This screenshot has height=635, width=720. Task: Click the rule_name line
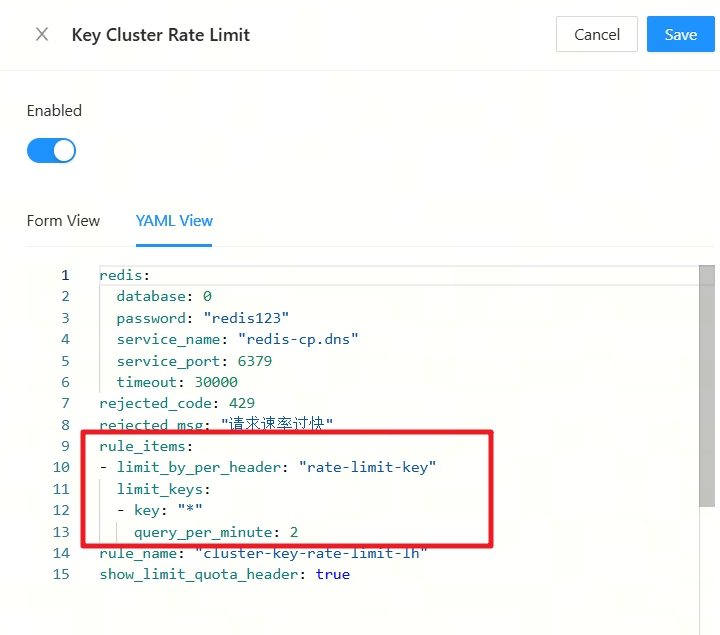263,553
